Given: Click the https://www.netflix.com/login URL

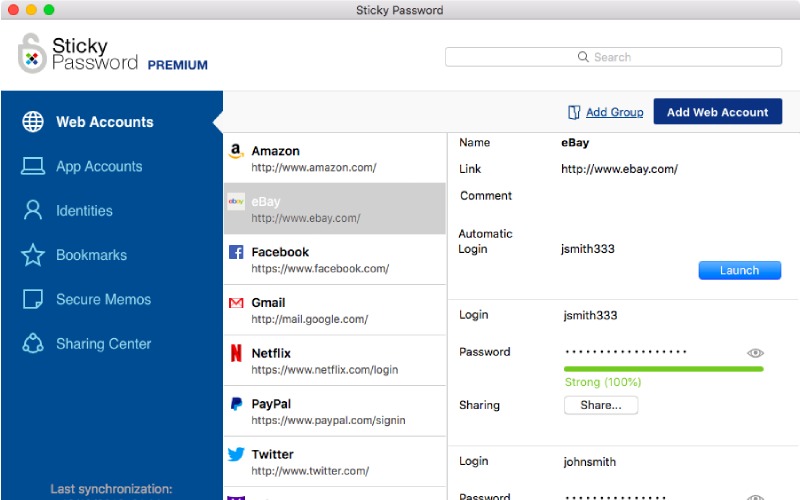Looking at the screenshot, I should tap(324, 370).
